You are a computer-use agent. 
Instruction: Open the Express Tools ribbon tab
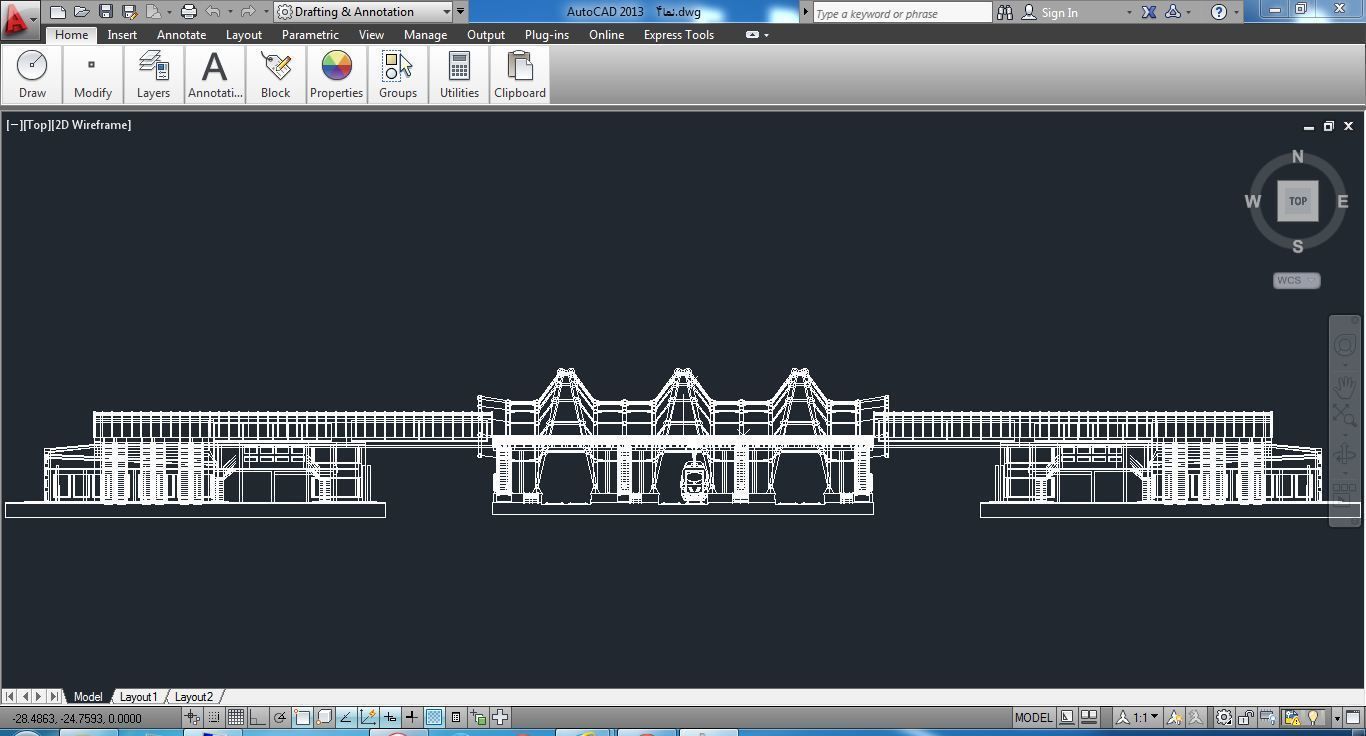pos(678,35)
